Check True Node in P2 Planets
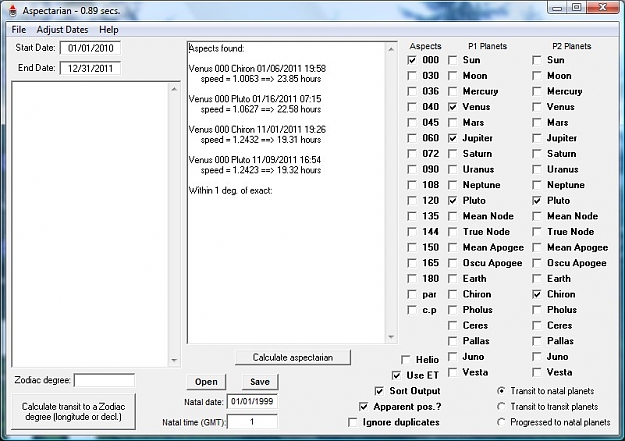 tap(537, 232)
